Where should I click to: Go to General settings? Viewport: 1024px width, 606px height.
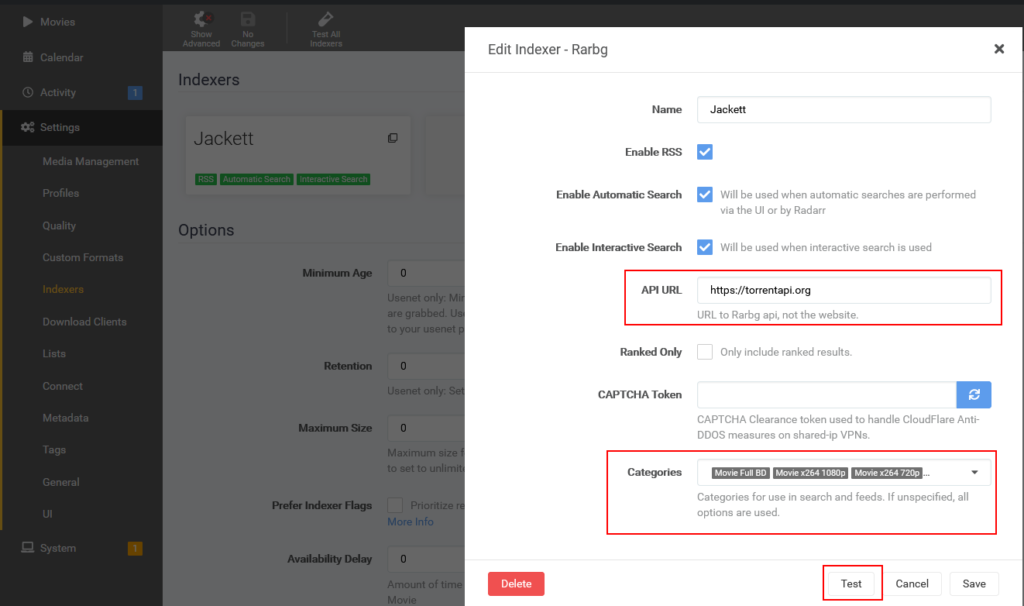tap(61, 482)
